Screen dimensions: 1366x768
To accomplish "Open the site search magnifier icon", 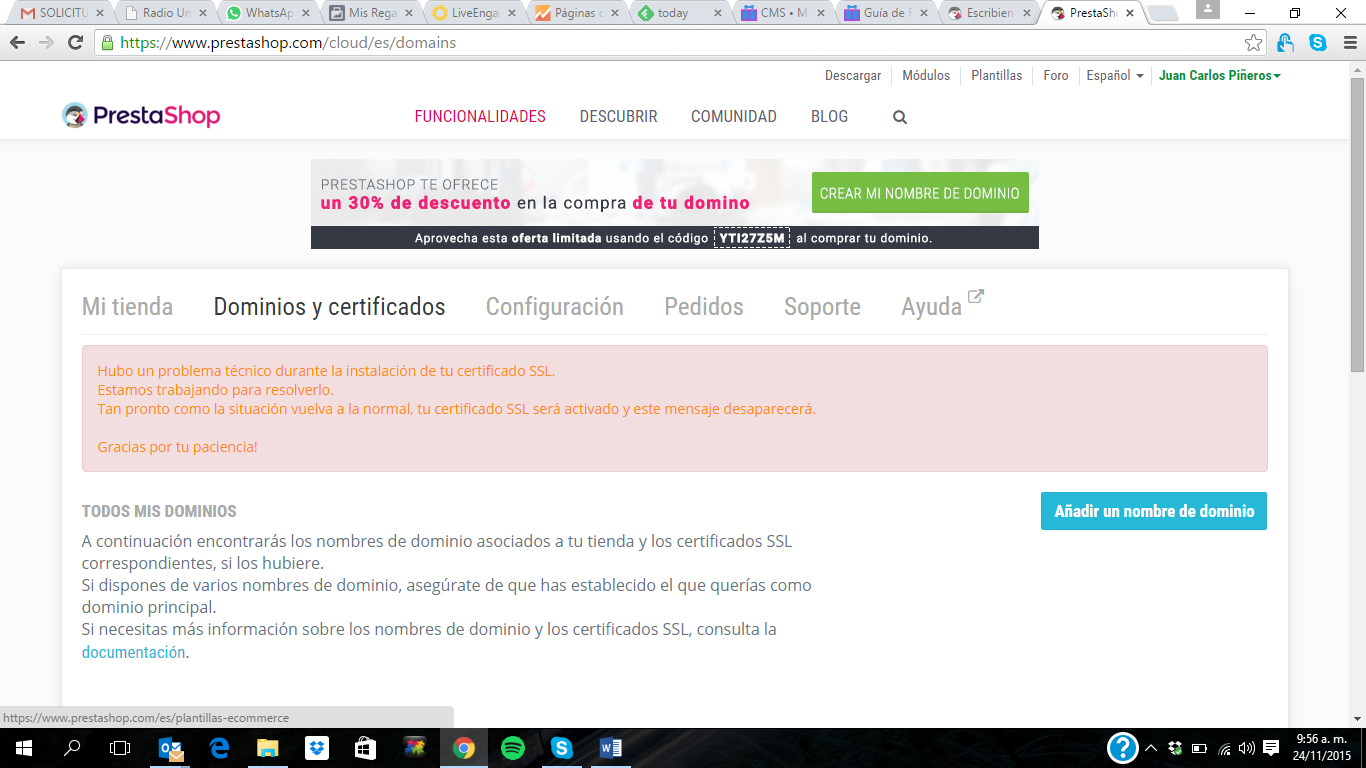I will click(900, 117).
